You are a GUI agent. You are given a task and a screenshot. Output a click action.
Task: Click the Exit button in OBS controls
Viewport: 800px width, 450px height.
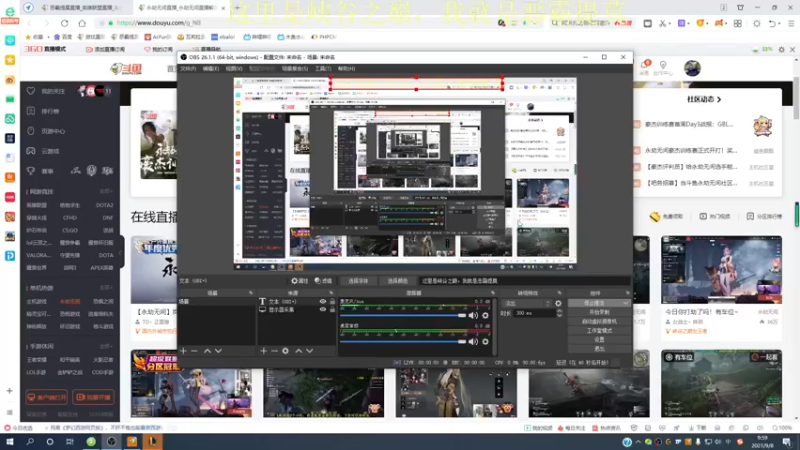(x=599, y=349)
